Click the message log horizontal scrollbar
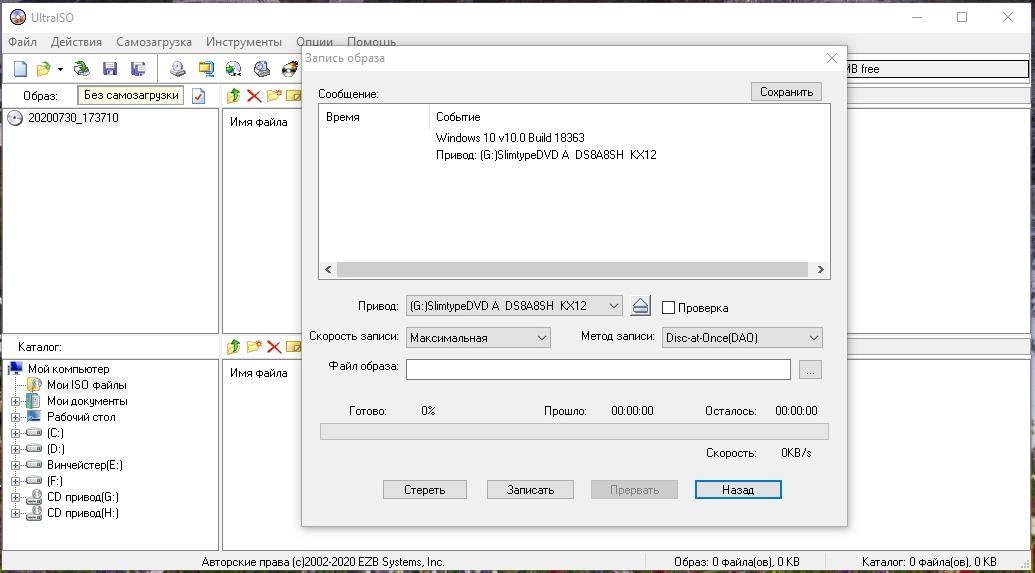 pyautogui.click(x=572, y=269)
